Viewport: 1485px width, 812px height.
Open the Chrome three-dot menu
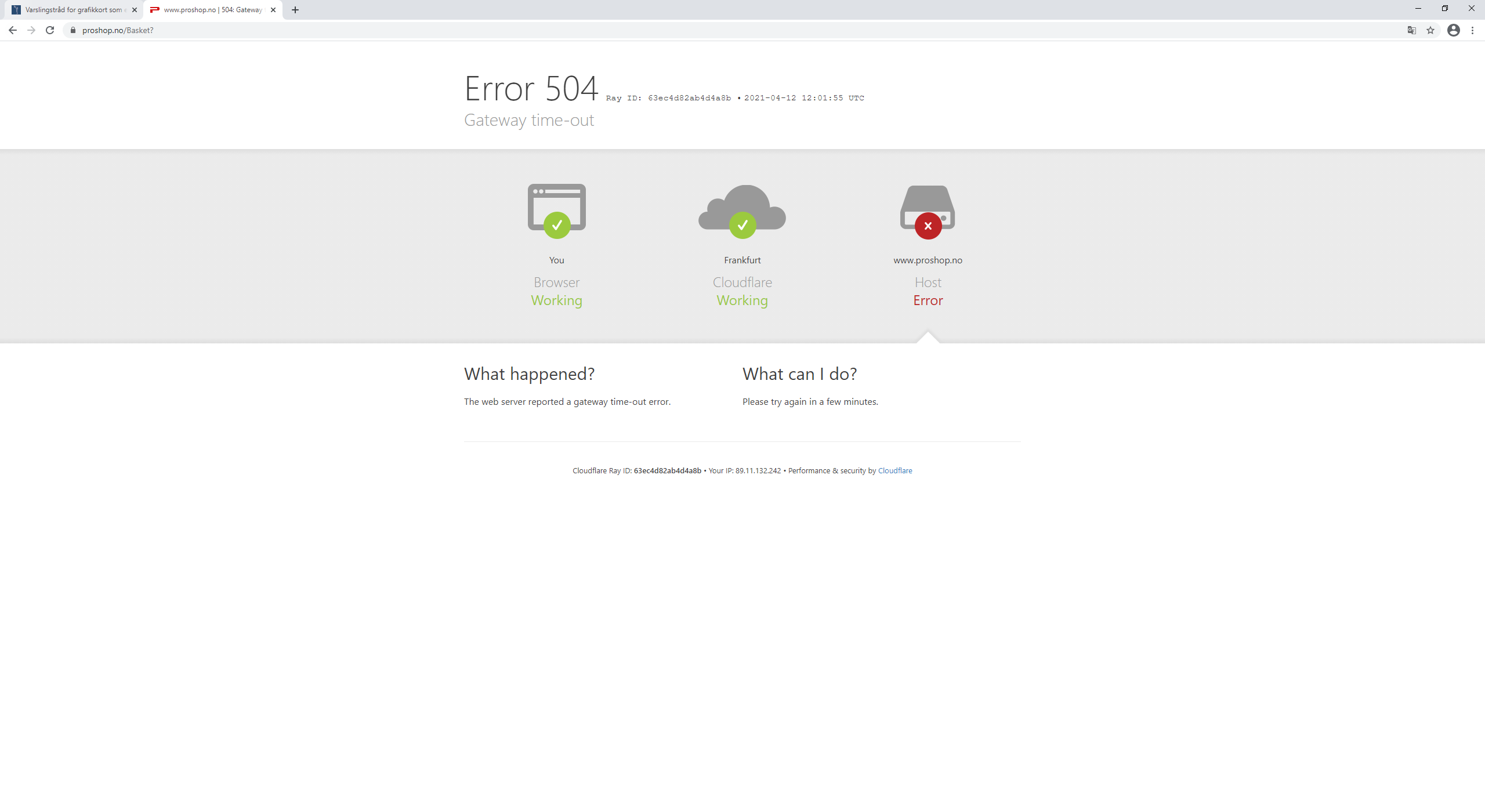point(1472,30)
